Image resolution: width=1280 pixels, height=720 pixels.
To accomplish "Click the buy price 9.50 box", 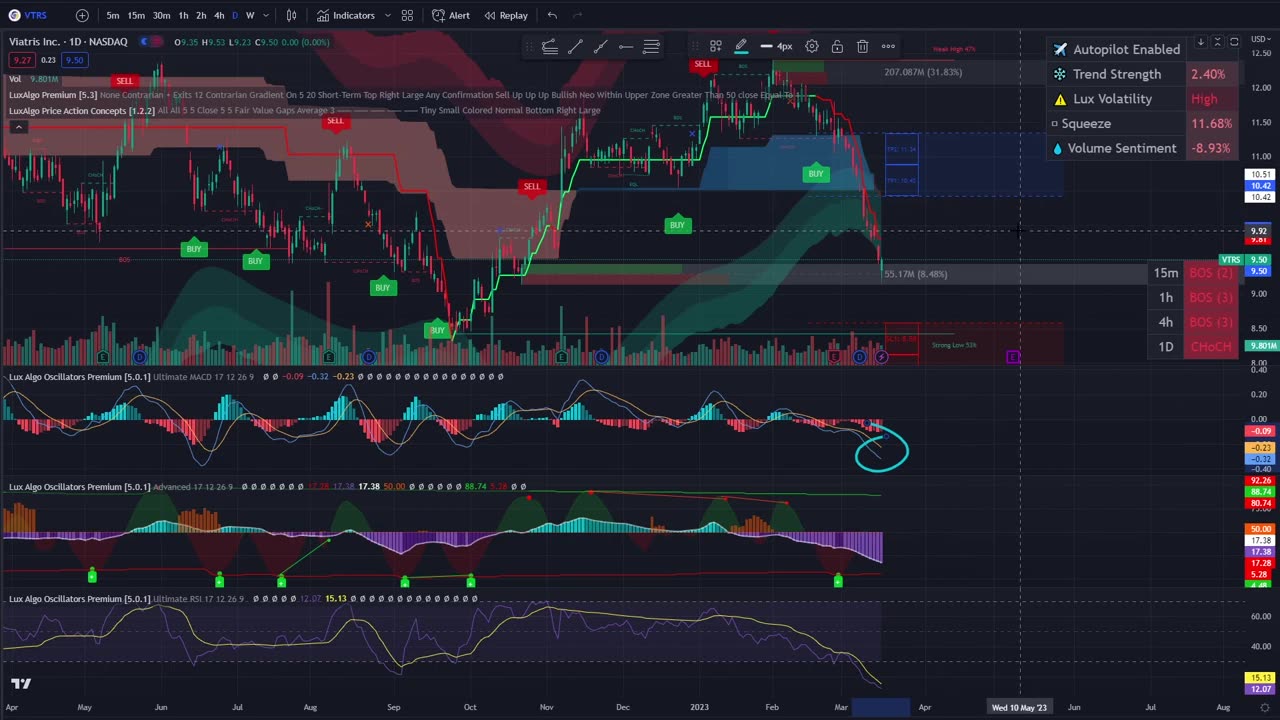I will (x=75, y=60).
